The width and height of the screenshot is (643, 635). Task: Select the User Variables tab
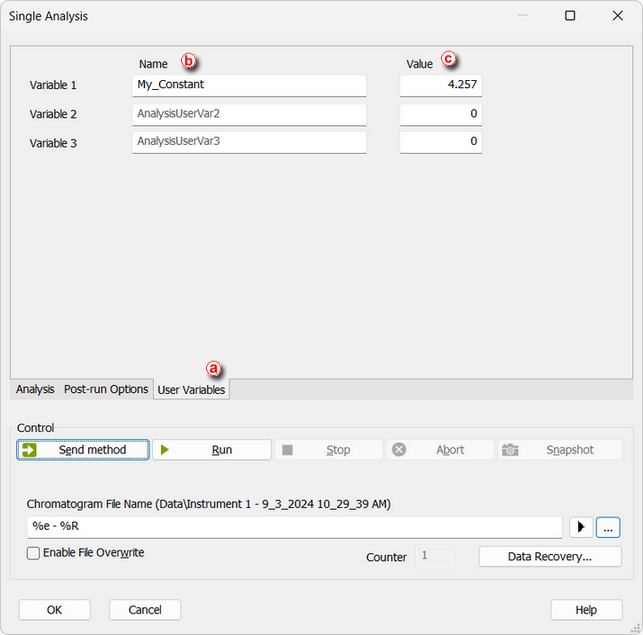[191, 390]
